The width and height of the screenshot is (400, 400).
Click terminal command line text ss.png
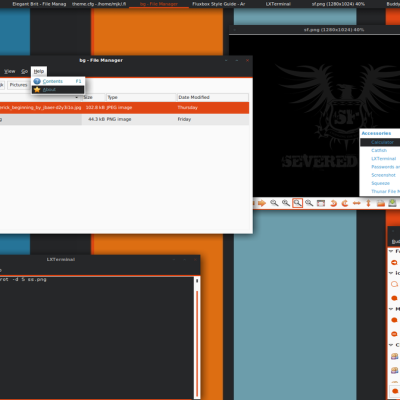[37, 280]
